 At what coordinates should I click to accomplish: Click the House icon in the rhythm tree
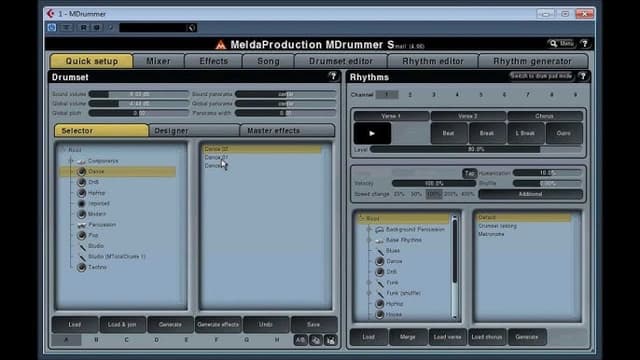click(x=380, y=315)
